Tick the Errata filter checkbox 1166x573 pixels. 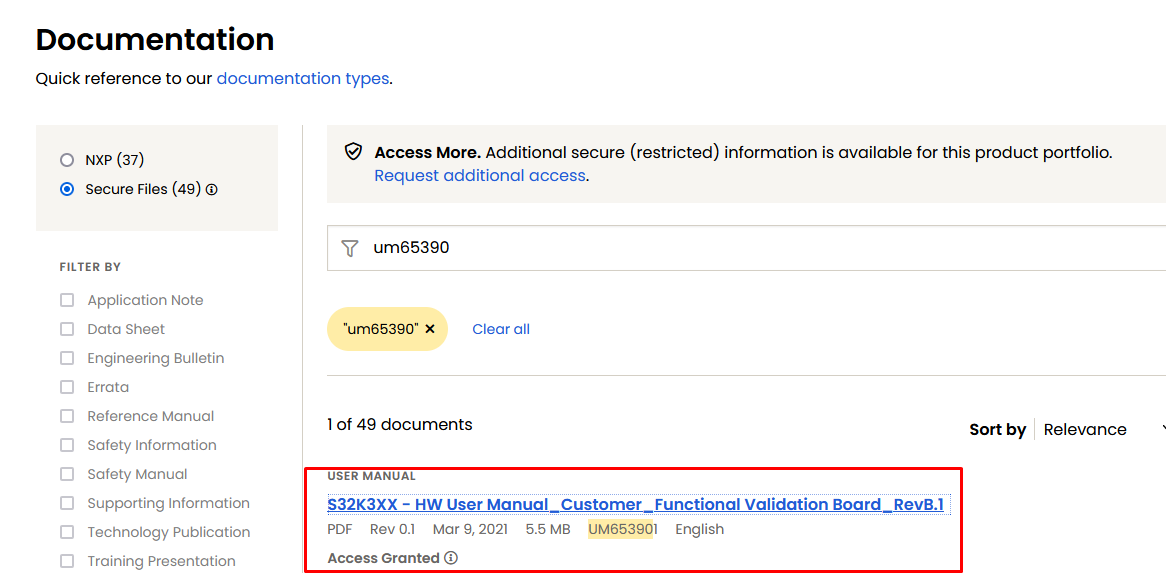click(x=67, y=387)
